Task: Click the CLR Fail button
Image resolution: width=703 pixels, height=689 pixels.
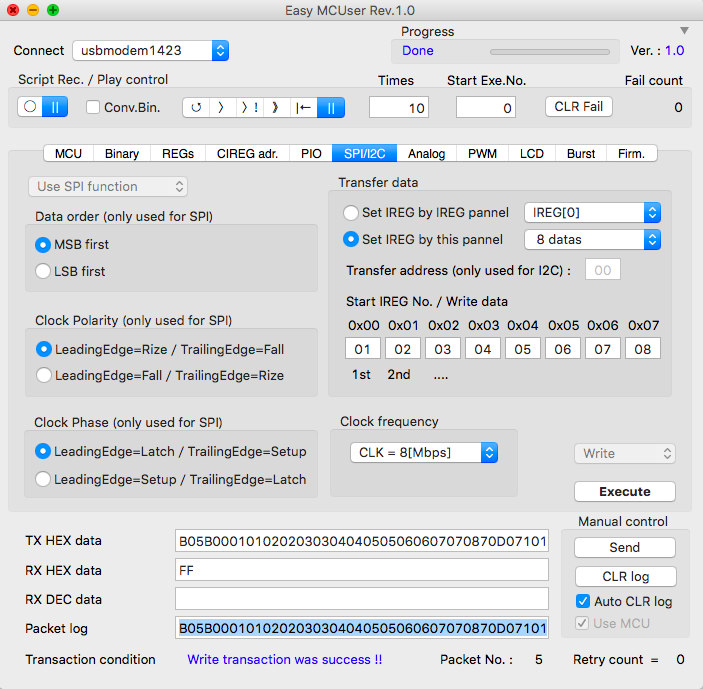Action: tap(579, 107)
